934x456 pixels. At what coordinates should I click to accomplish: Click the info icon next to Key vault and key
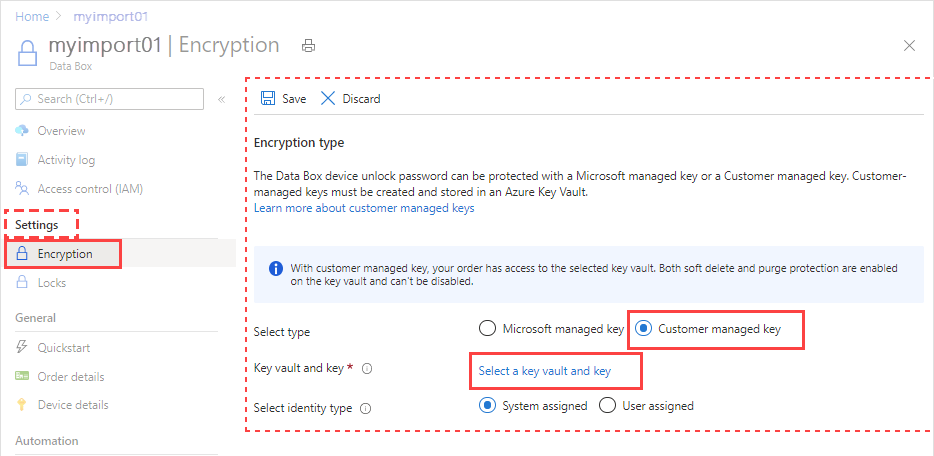367,368
